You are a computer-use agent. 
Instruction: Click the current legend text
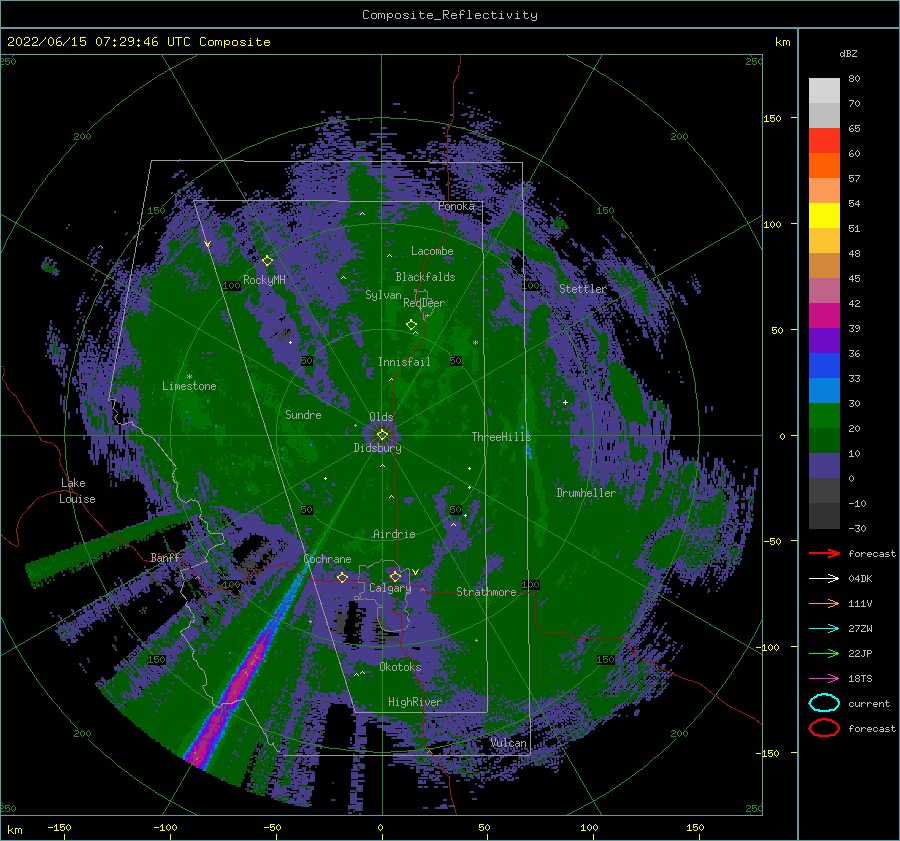coord(869,703)
